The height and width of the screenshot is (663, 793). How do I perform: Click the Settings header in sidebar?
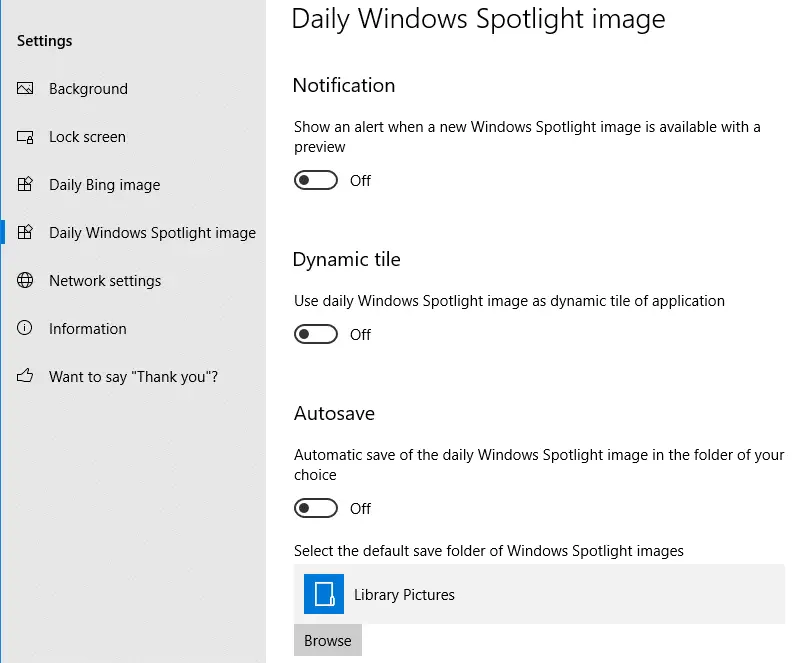click(45, 41)
